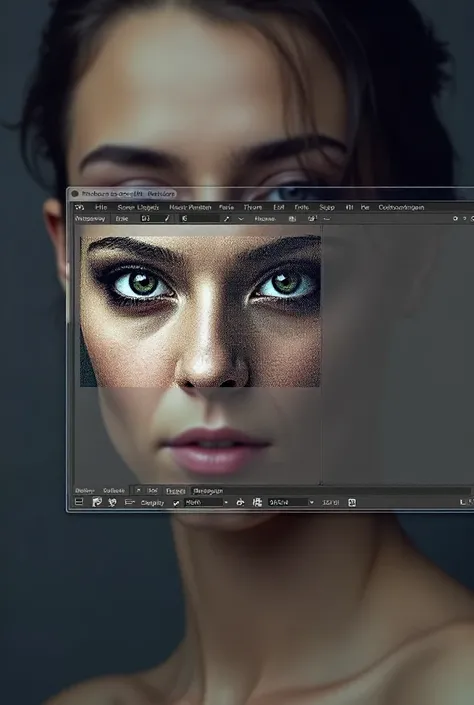This screenshot has width=474, height=705.
Task: Expand the chevron dropdown beside the brush icon
Action: [241, 219]
